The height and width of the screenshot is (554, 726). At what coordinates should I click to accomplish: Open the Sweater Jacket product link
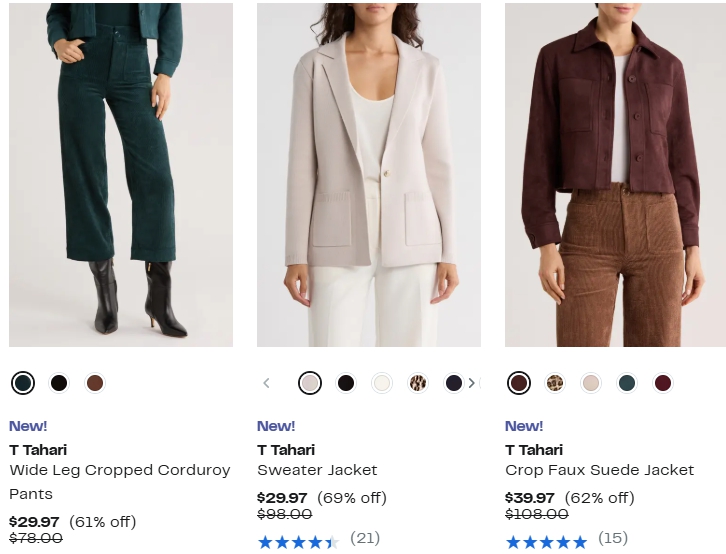(x=317, y=470)
